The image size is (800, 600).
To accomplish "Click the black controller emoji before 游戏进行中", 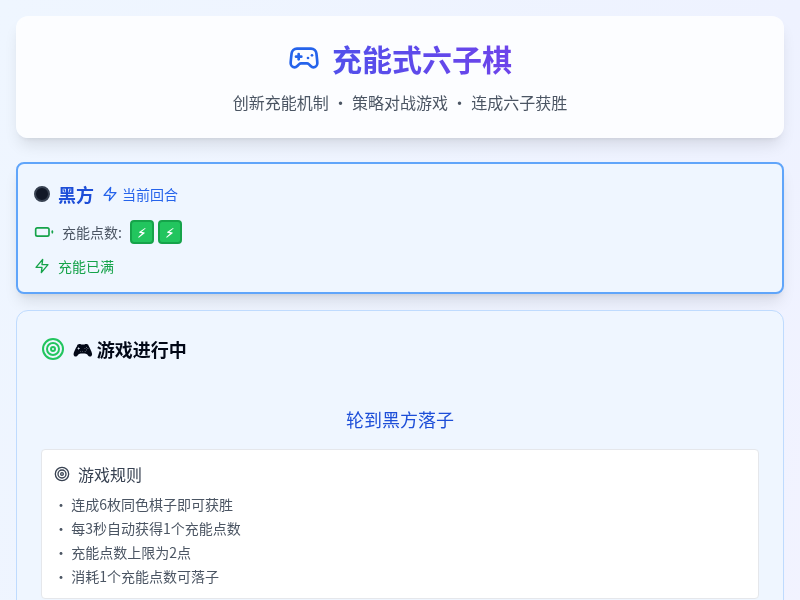I will pyautogui.click(x=83, y=351).
